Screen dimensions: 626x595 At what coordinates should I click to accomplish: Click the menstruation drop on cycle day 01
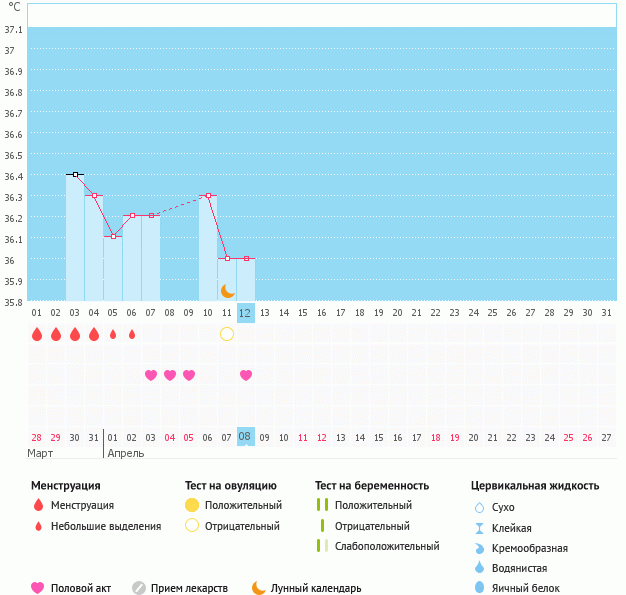tap(37, 334)
